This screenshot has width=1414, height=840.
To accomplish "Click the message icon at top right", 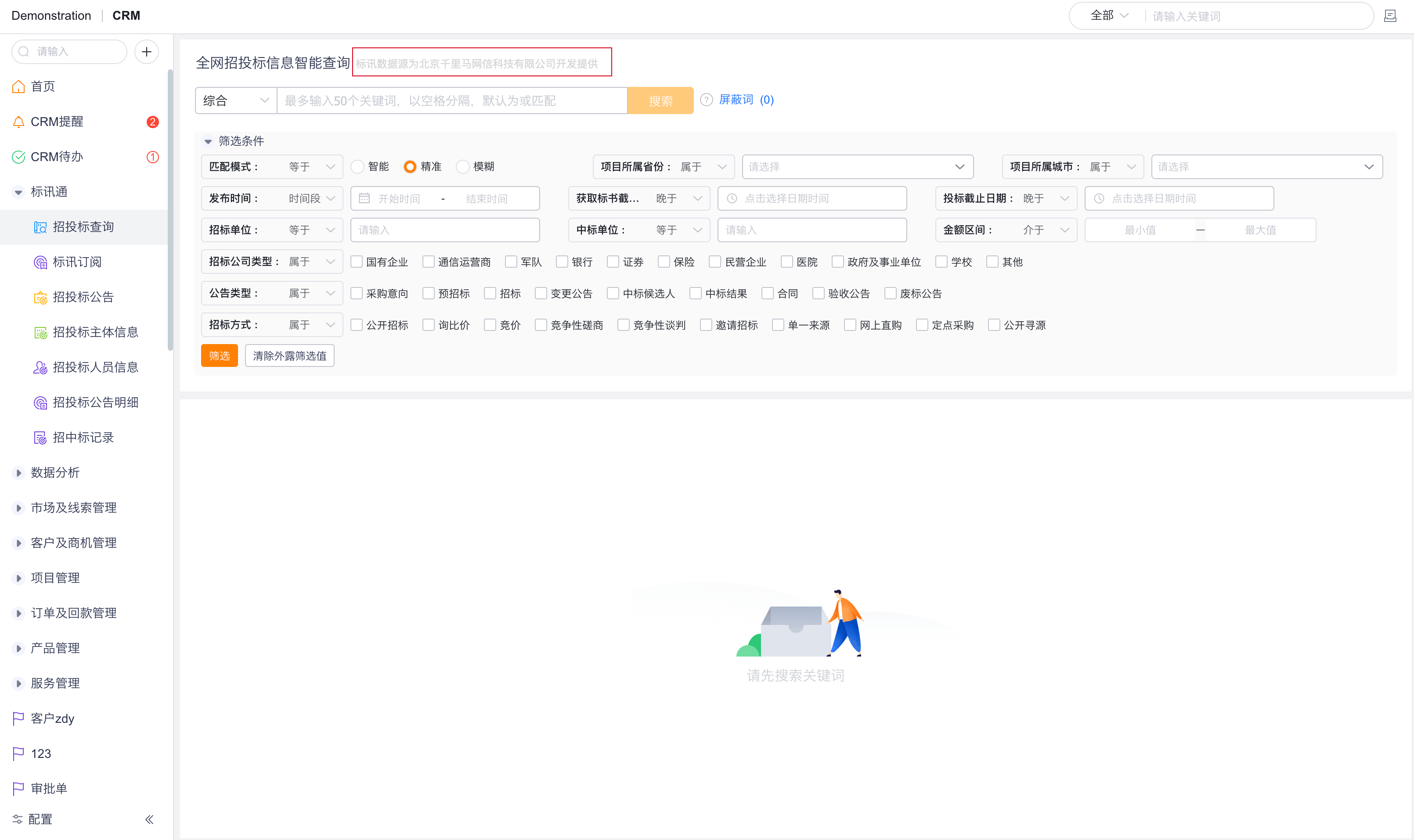I will point(1390,15).
